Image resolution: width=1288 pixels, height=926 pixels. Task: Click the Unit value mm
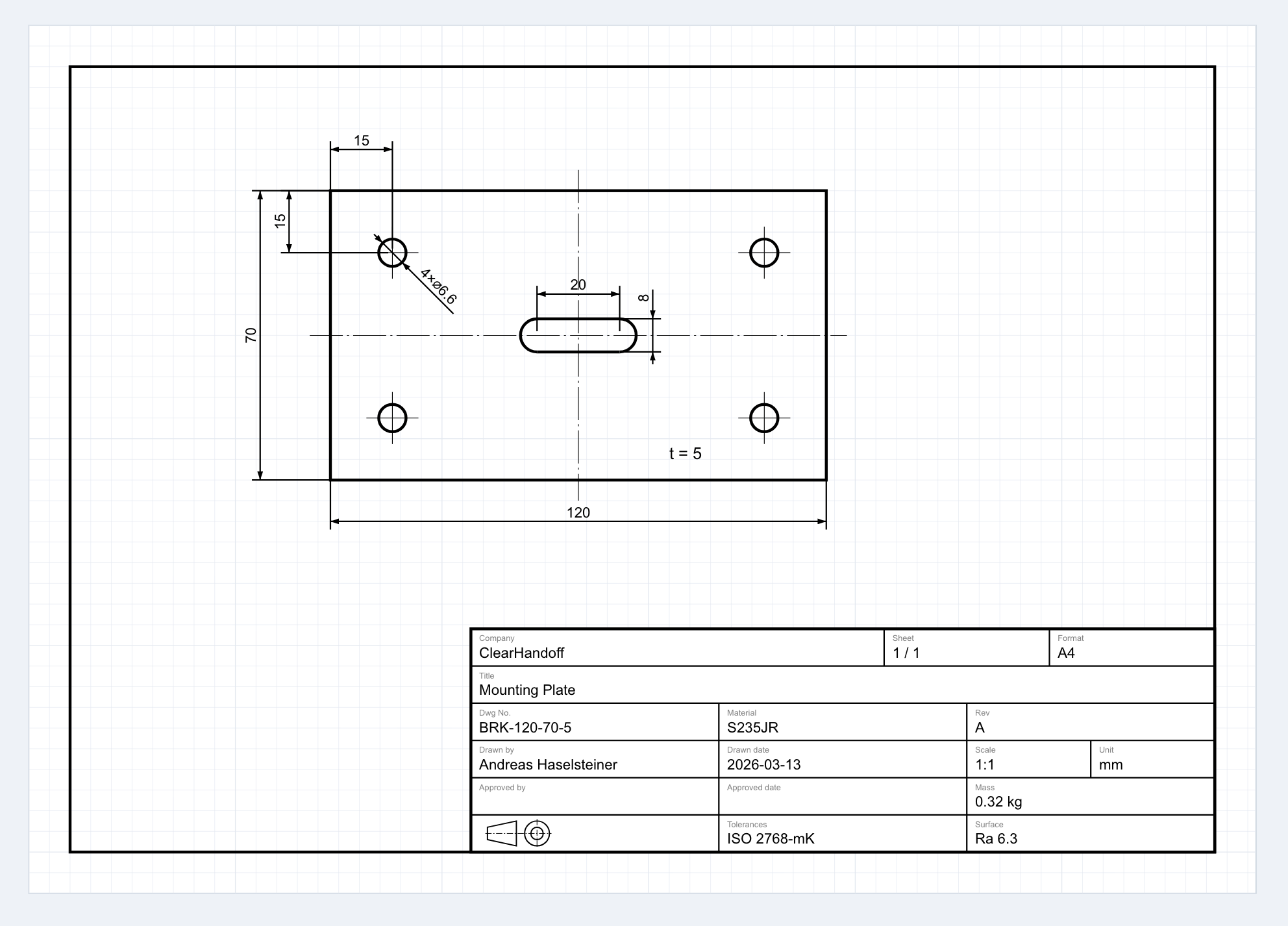(x=1111, y=764)
